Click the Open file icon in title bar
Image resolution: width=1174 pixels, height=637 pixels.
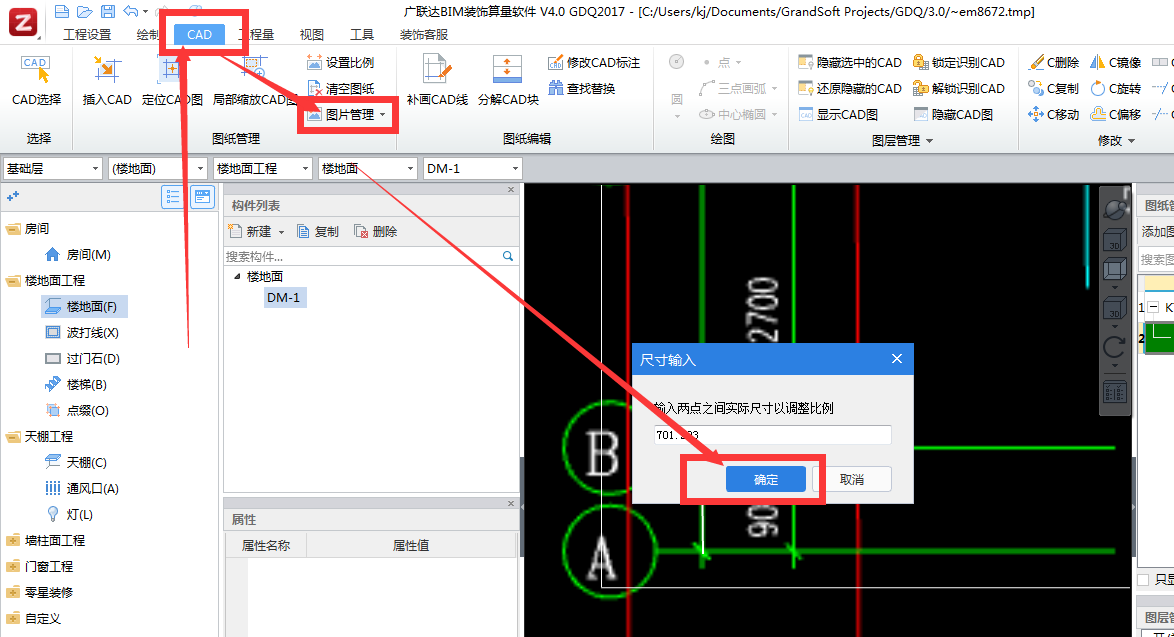click(x=85, y=11)
